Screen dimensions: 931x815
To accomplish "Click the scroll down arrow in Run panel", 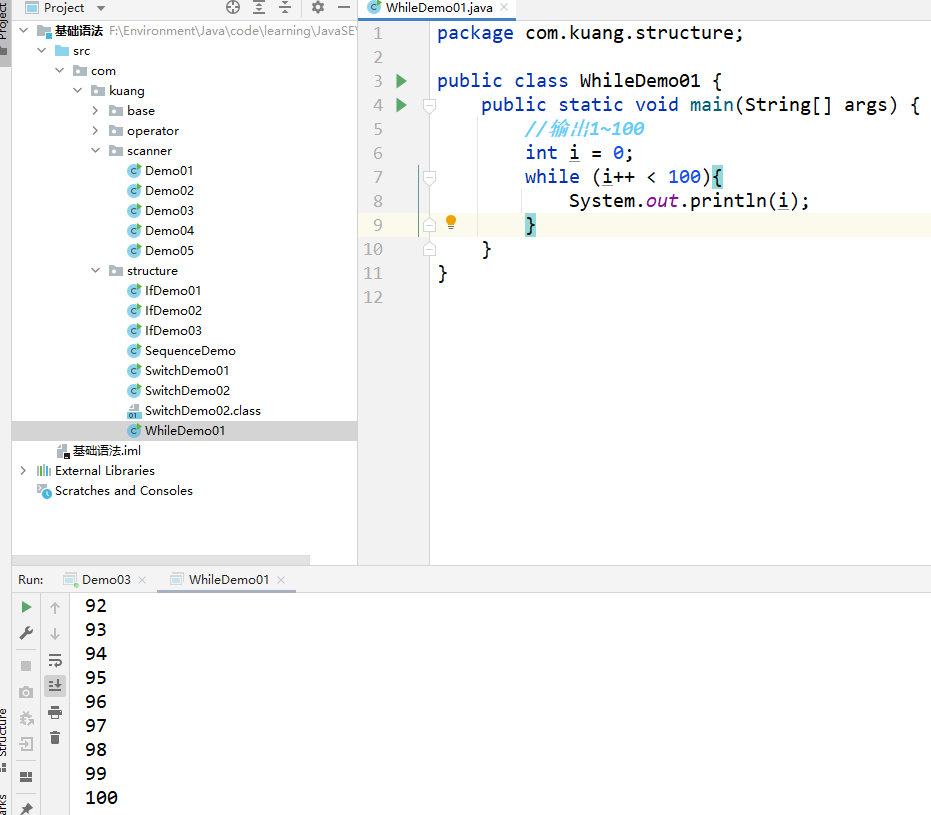I will pos(55,634).
